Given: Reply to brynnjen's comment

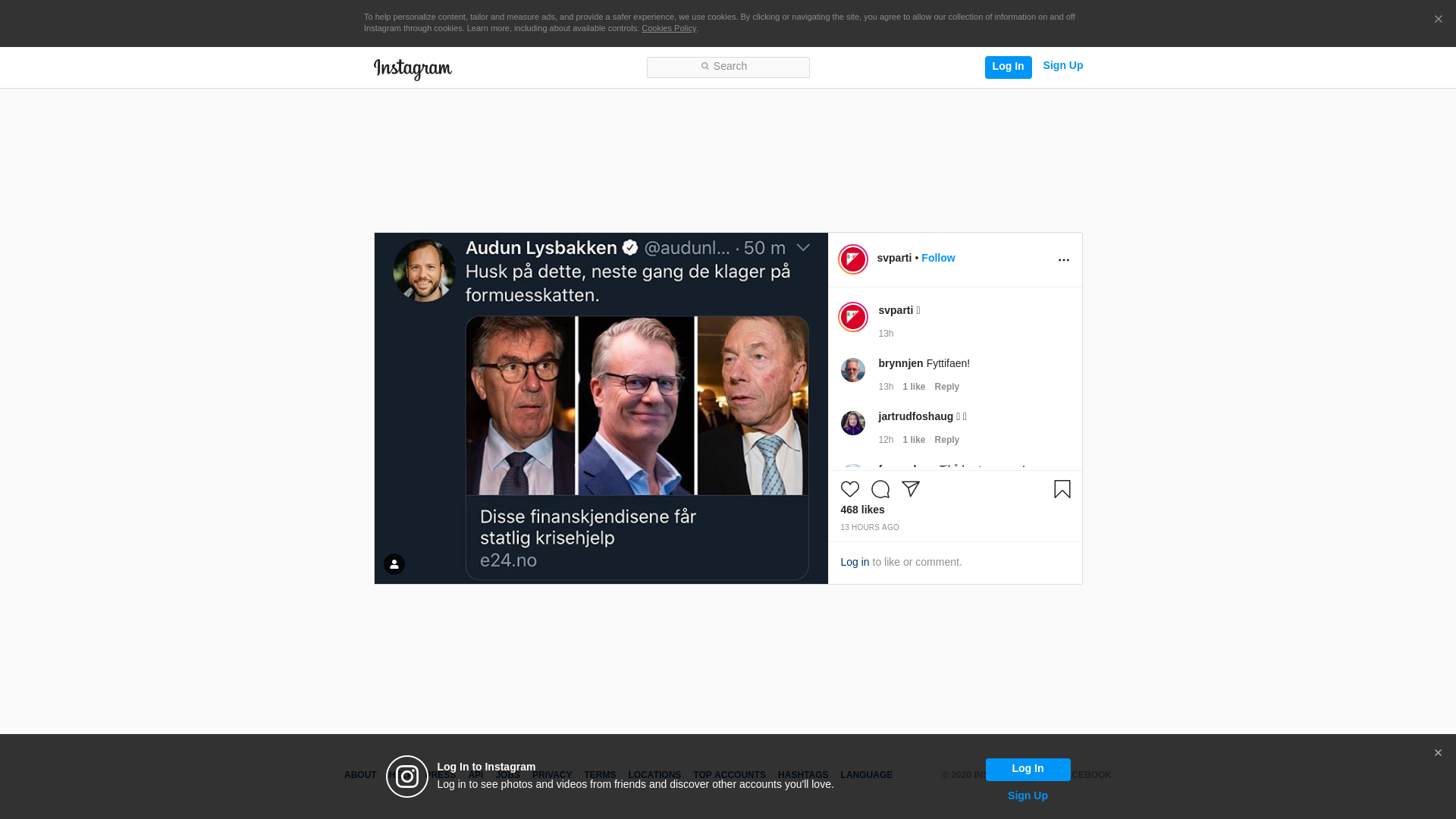Looking at the screenshot, I should 946,387.
